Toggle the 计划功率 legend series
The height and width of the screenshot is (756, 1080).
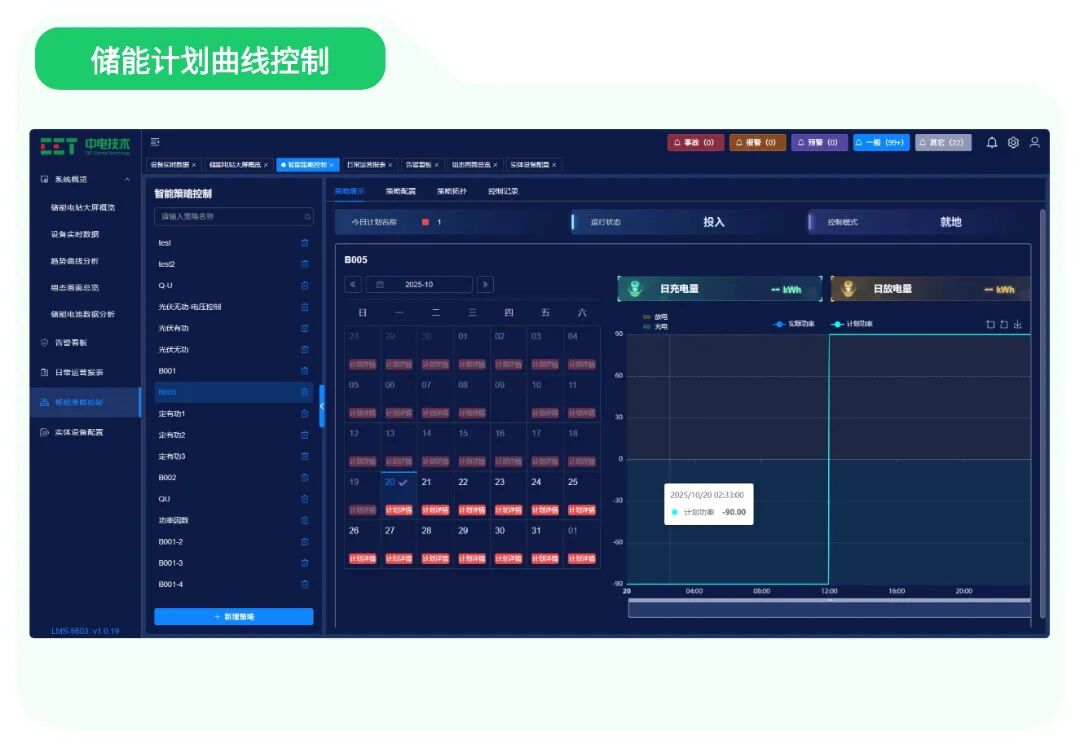[852, 324]
